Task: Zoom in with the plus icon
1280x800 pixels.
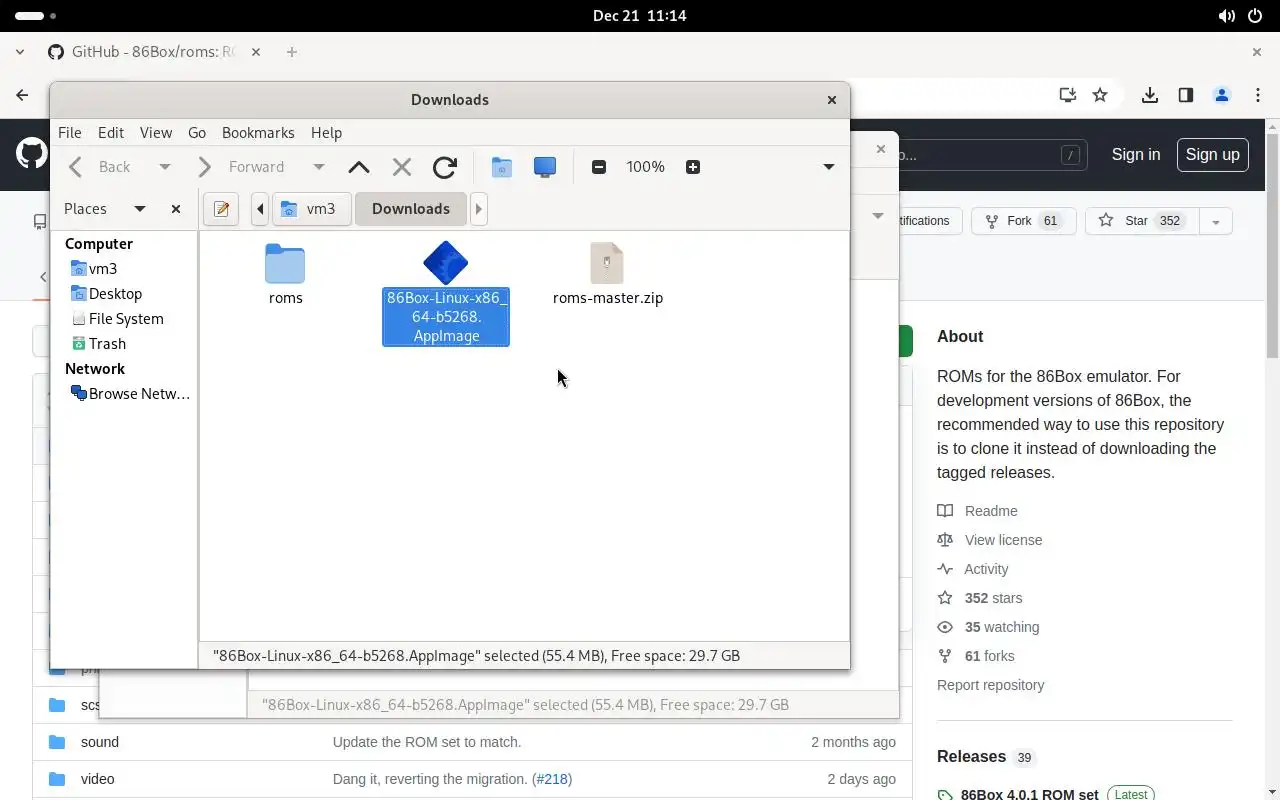Action: pos(693,167)
